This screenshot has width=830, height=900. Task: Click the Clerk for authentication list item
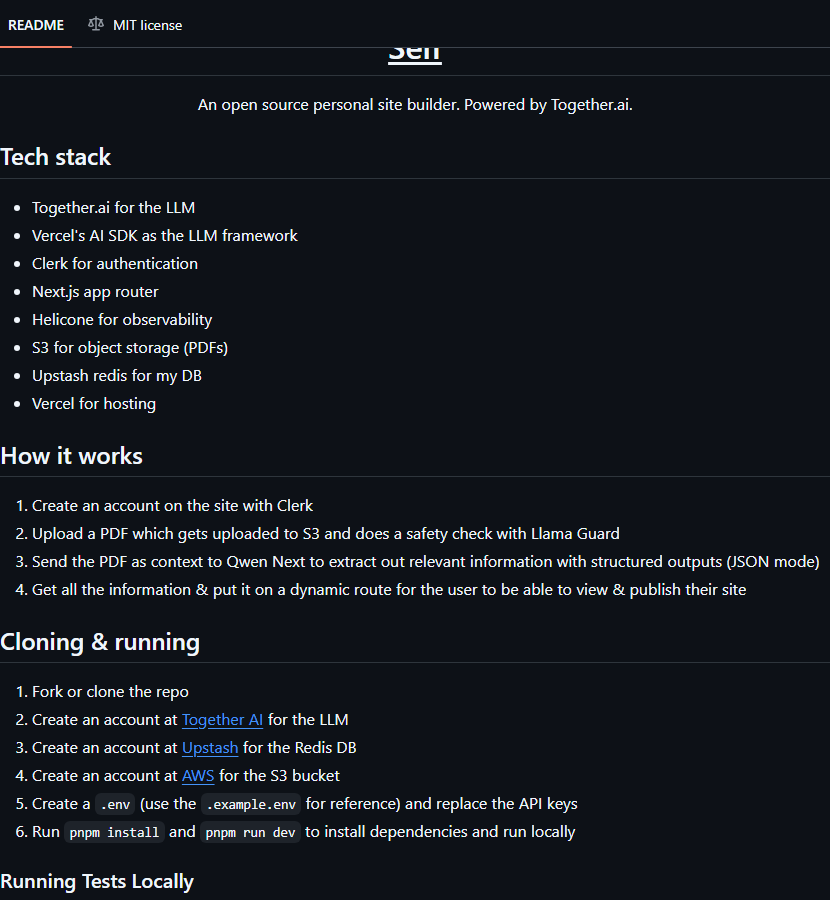click(x=115, y=264)
